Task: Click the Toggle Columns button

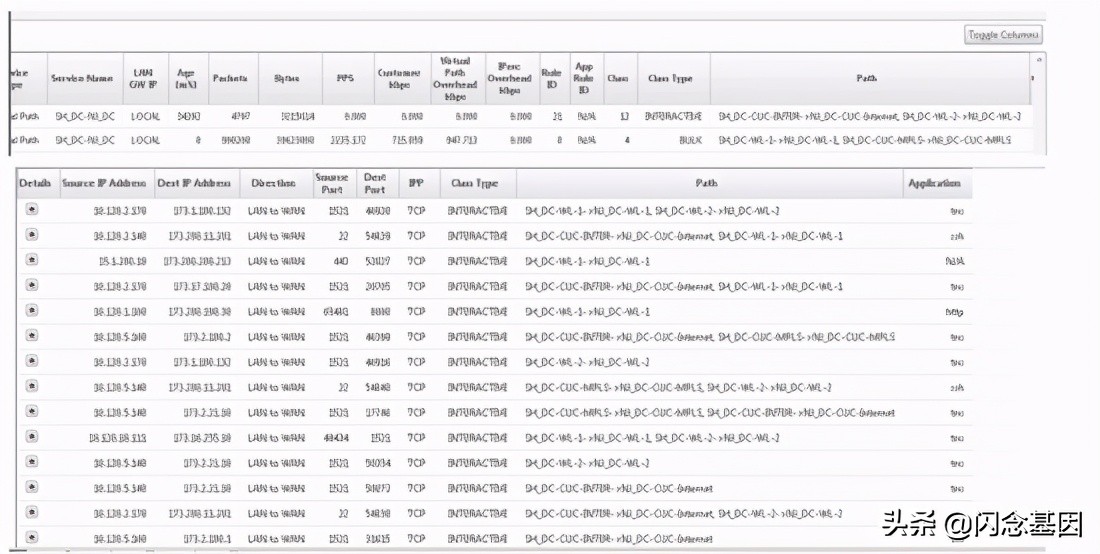Action: click(1003, 35)
